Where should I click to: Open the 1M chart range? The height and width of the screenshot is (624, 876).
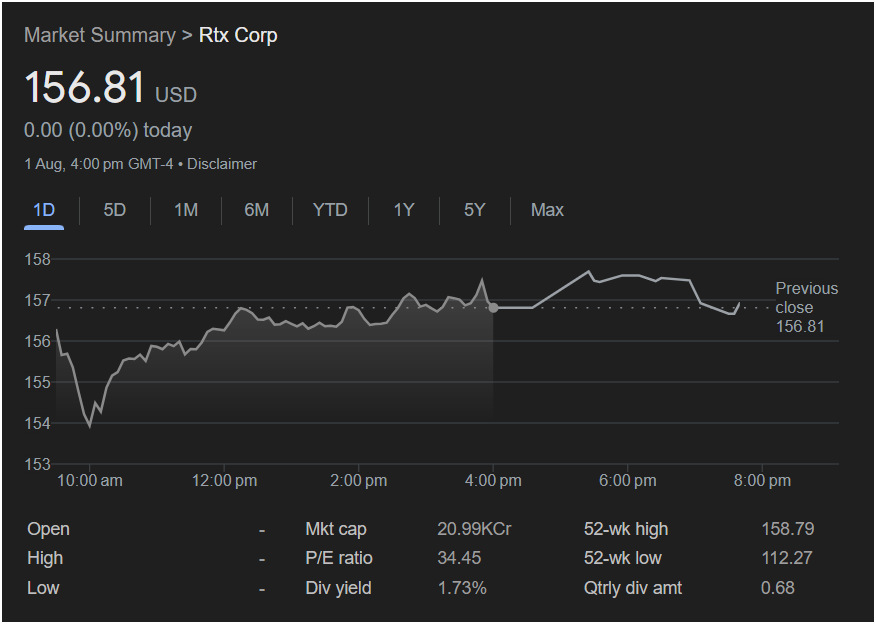point(185,210)
